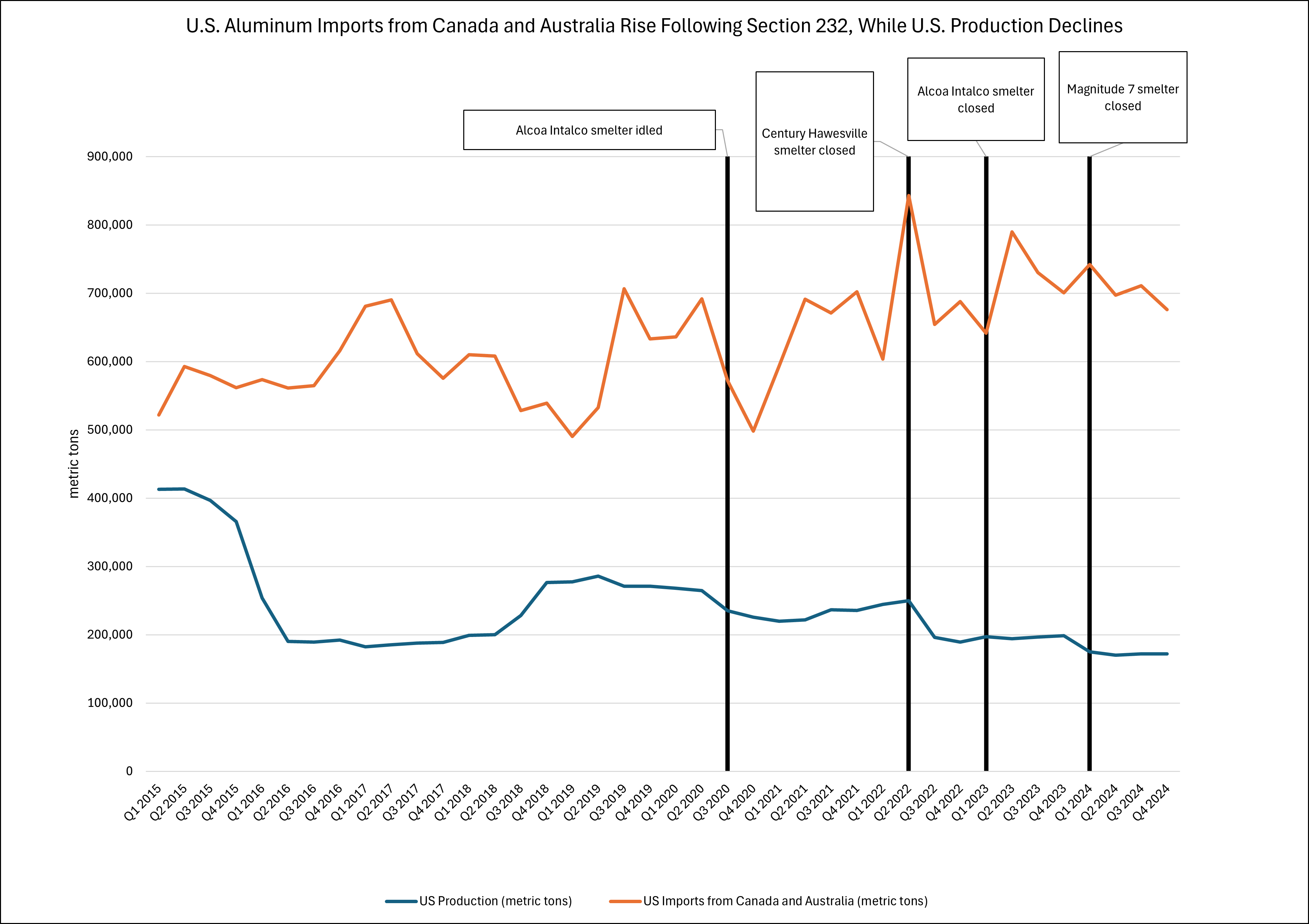Viewport: 1309px width, 924px height.
Task: Select the Century Hawesville smelter closed callout
Action: pyautogui.click(x=814, y=141)
